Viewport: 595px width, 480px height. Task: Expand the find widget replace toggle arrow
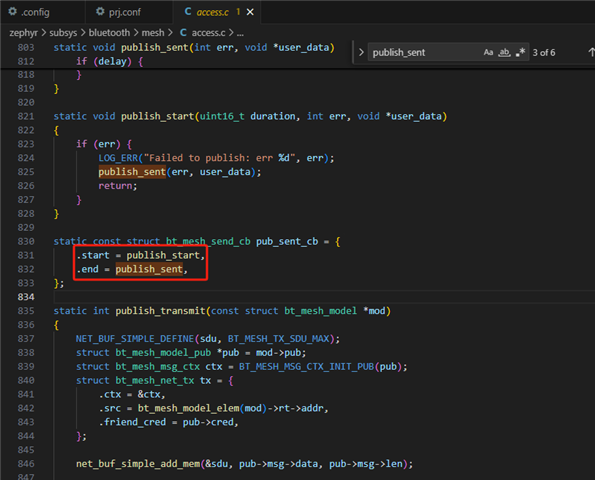pos(361,52)
